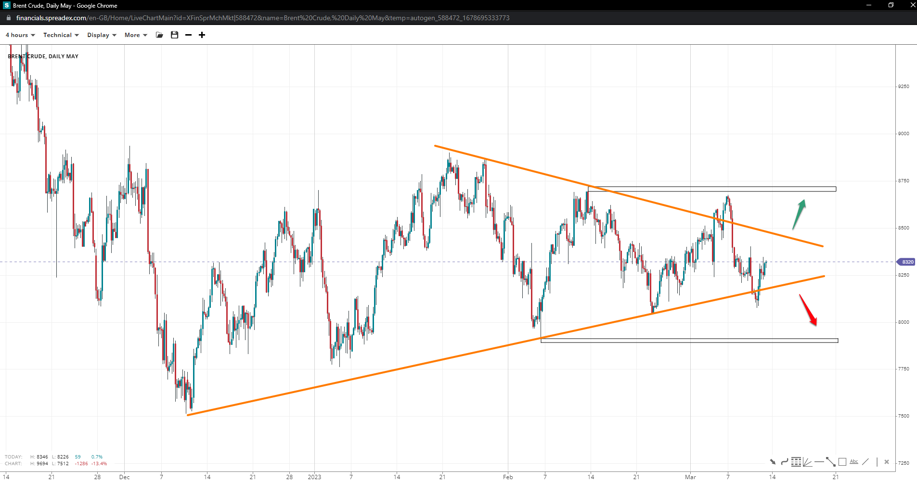Image resolution: width=917 pixels, height=483 pixels.
Task: Select the rectangle drawing tool
Action: [x=842, y=462]
